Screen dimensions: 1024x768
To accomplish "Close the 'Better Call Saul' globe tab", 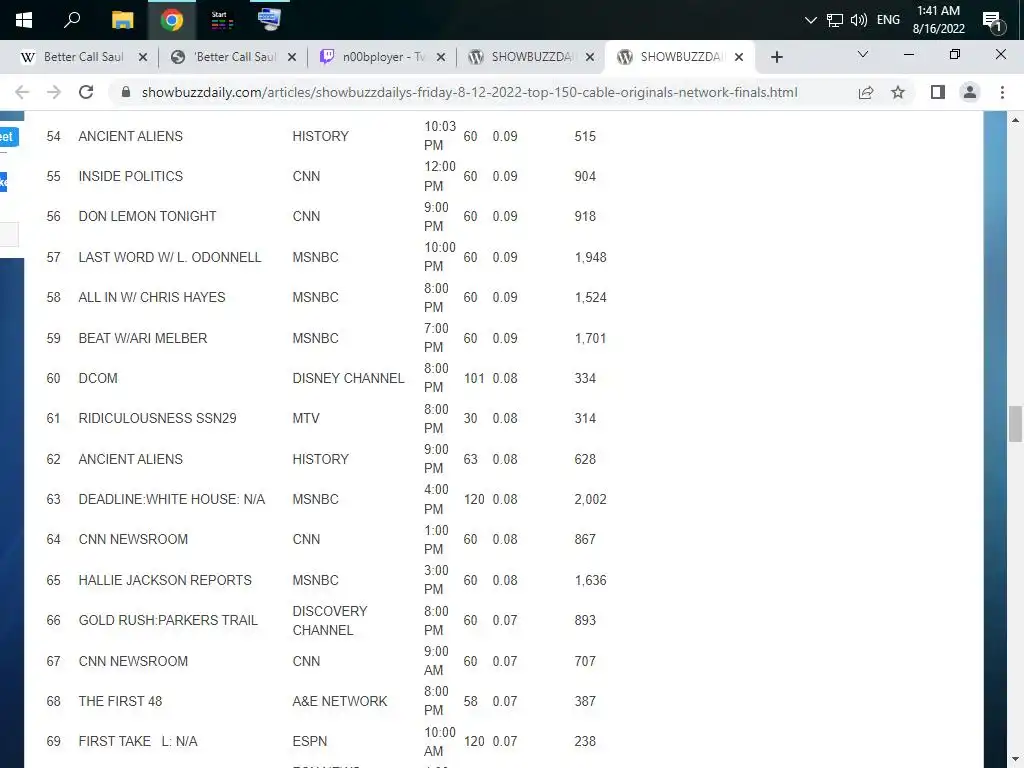I will 292,57.
